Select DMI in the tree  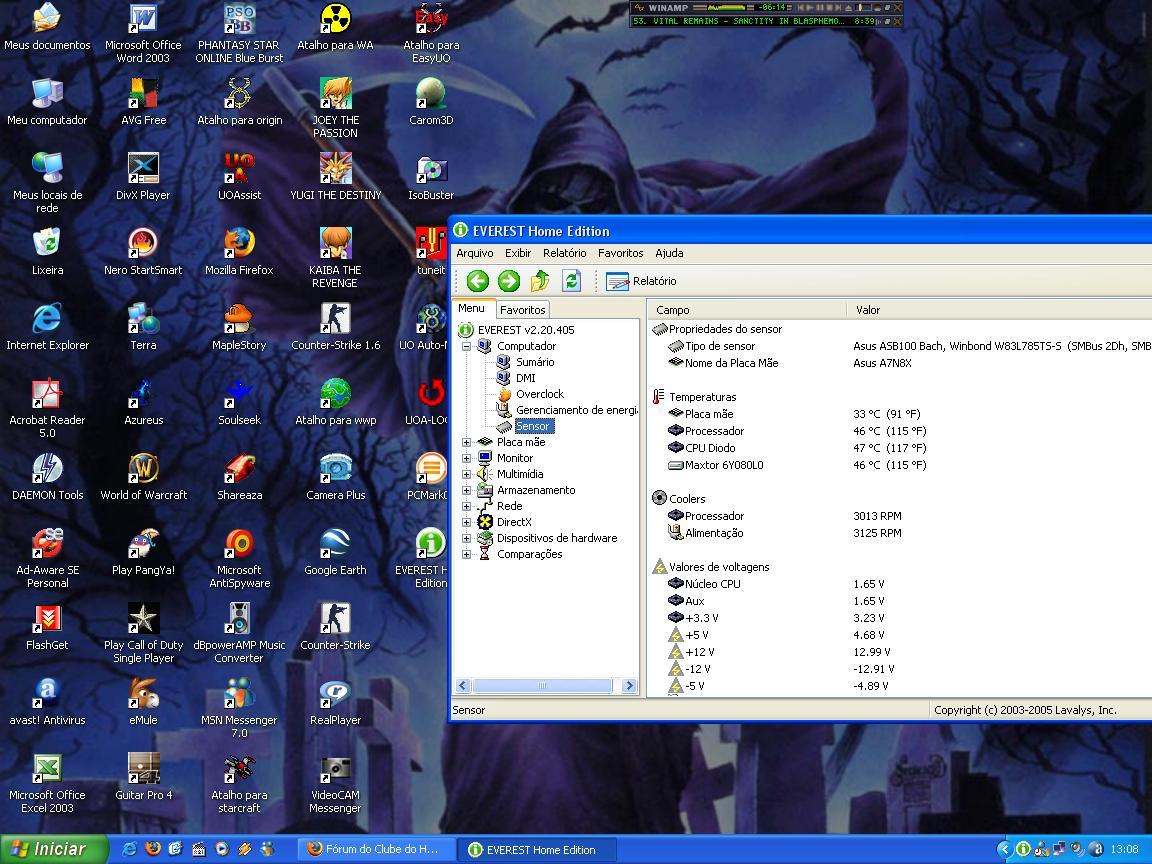click(x=525, y=378)
